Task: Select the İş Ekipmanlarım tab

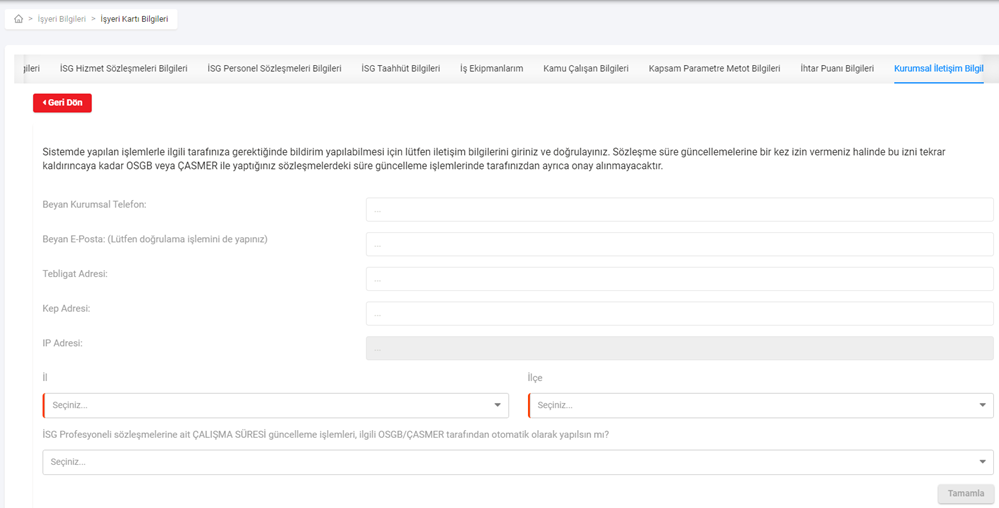Action: click(491, 69)
